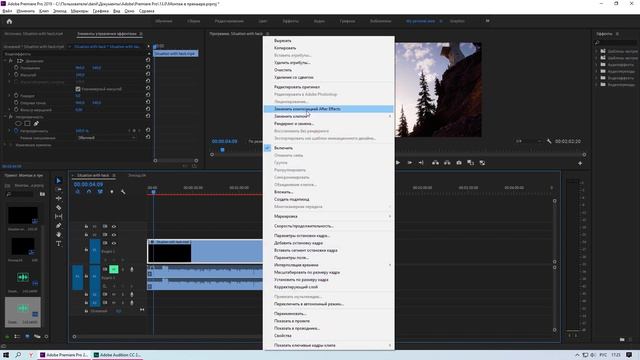
Task: Choose Nest in the context menu
Action: click(x=329, y=192)
